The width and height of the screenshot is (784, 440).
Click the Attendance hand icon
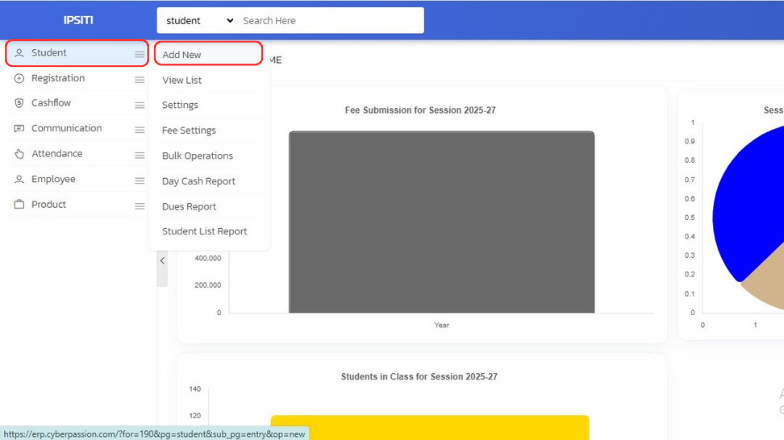(19, 154)
